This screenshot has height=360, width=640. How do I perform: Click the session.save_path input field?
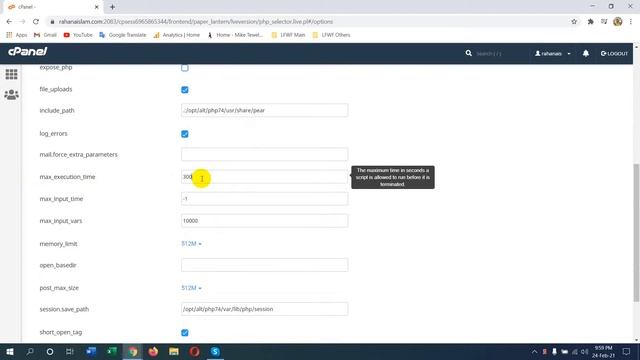coord(264,309)
